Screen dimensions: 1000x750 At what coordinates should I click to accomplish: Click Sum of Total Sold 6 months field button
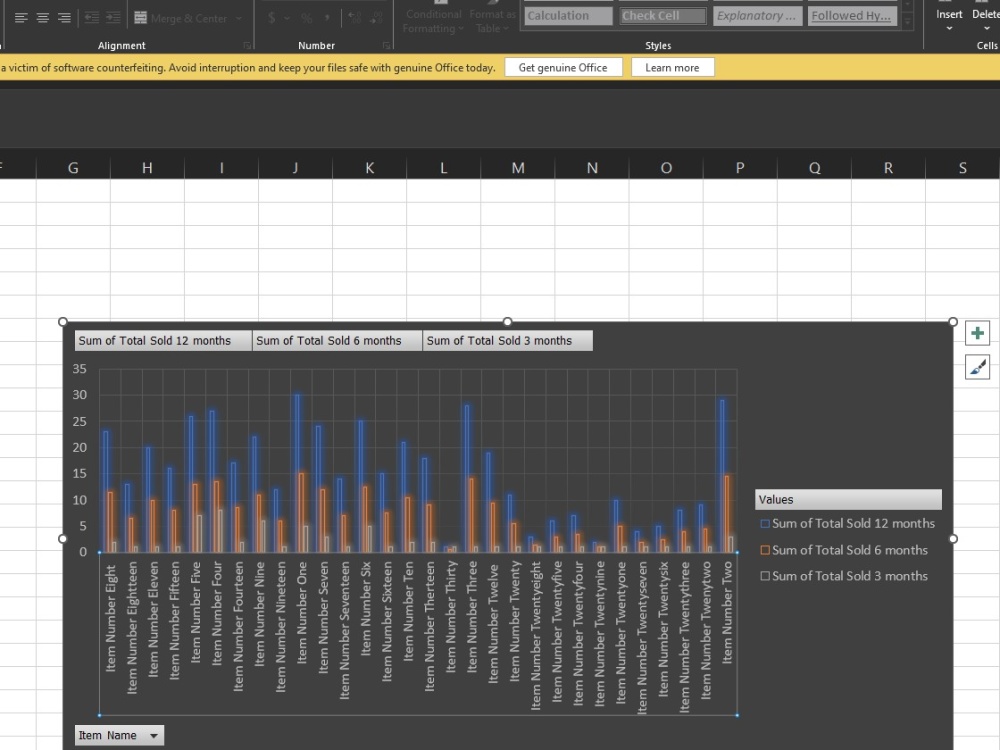coord(337,341)
